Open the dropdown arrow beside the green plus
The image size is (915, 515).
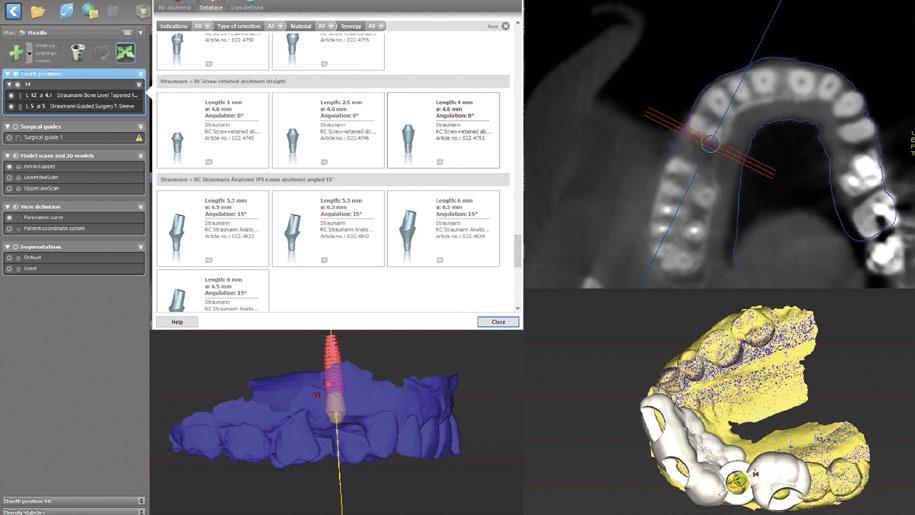pyautogui.click(x=30, y=53)
